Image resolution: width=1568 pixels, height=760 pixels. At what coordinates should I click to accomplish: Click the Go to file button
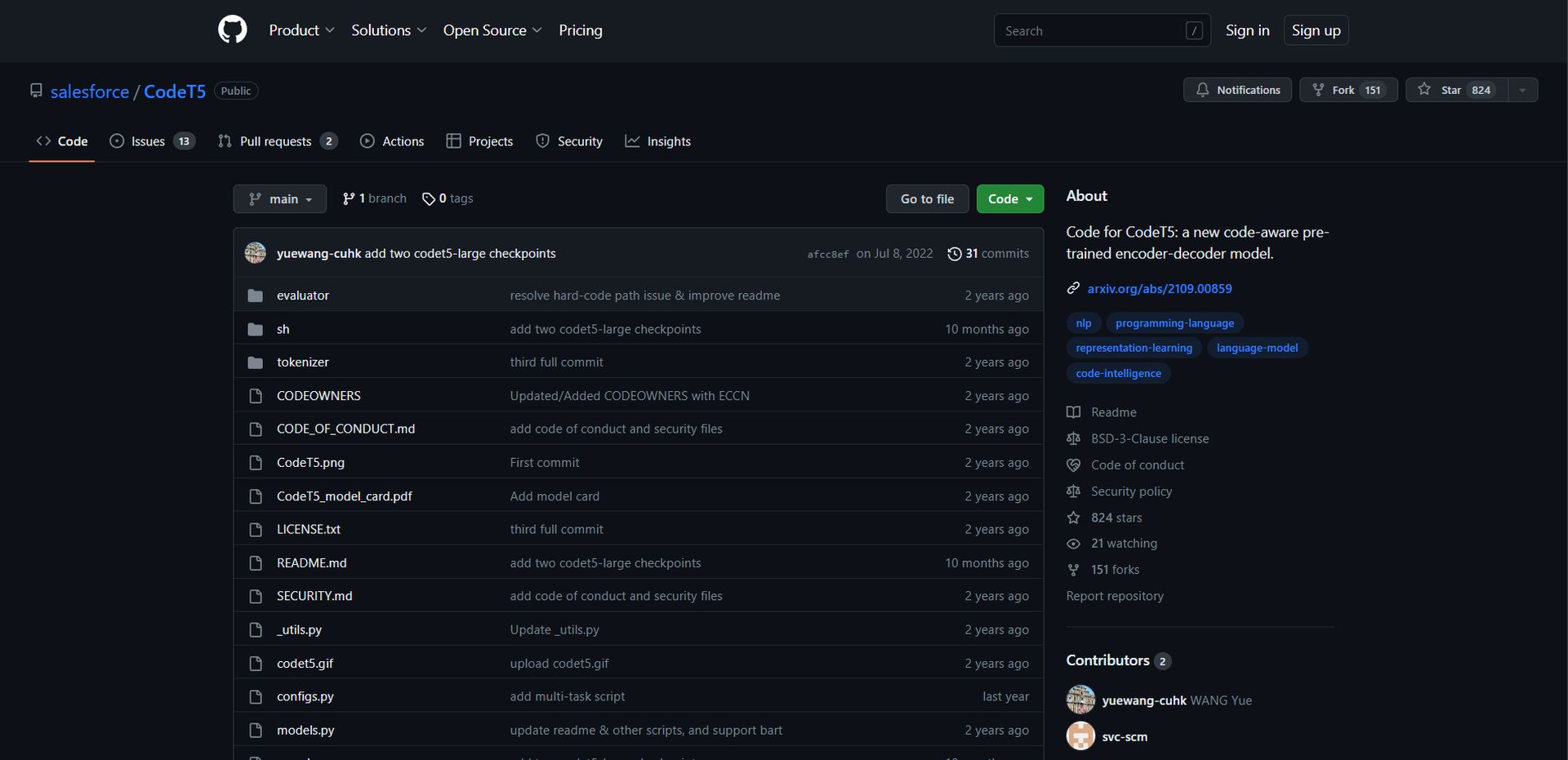coord(927,199)
